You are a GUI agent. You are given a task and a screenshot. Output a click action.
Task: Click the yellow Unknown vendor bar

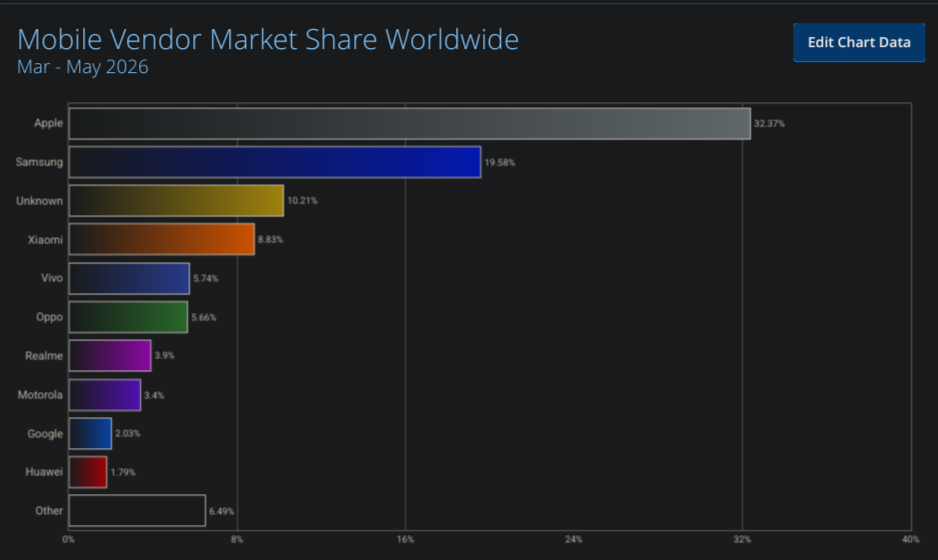[x=176, y=200]
